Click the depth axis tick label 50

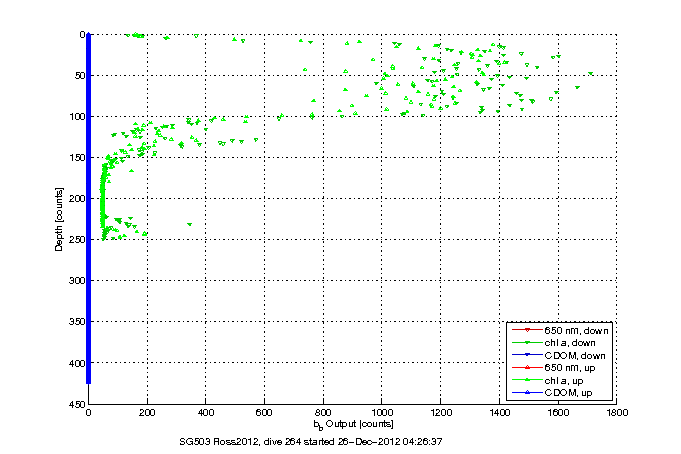[x=80, y=76]
